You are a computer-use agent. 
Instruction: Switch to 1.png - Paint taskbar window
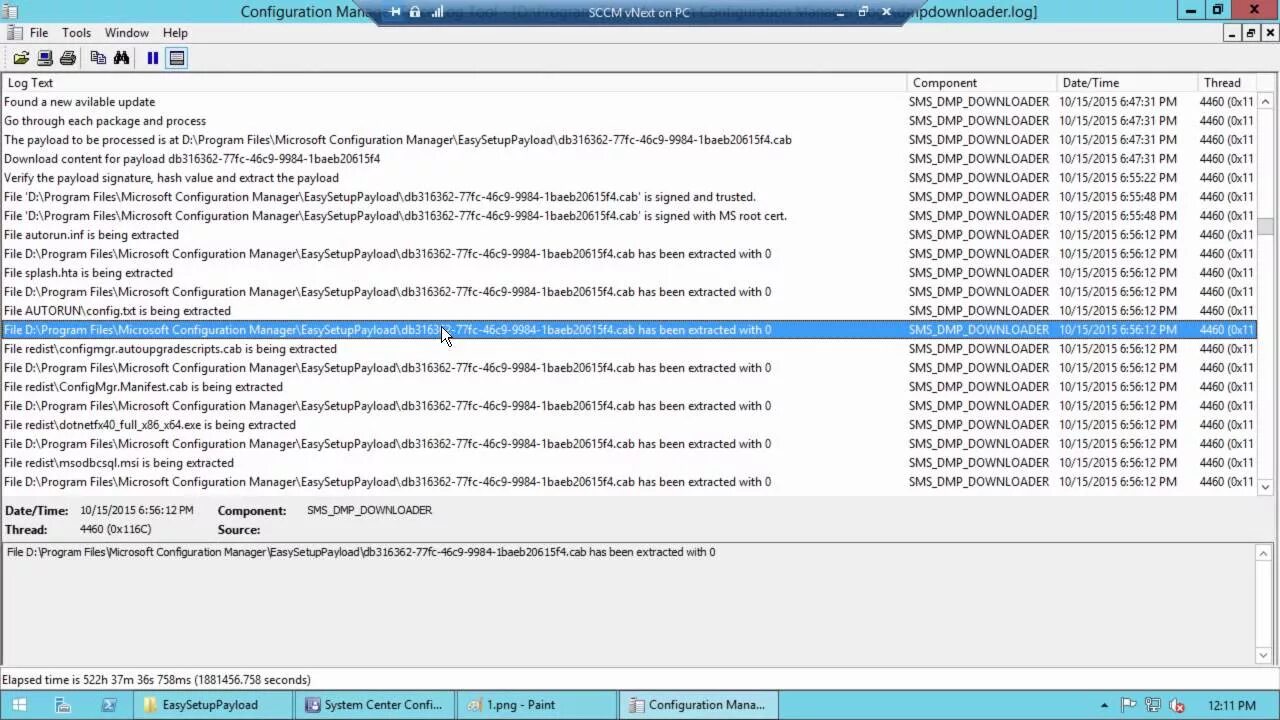538,705
